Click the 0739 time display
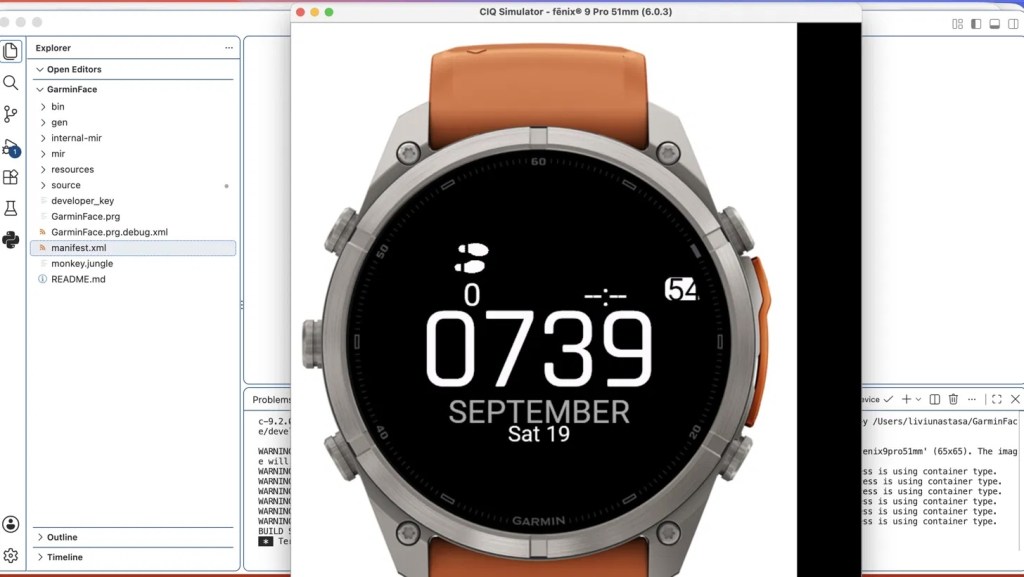This screenshot has height=577, width=1024. pos(539,349)
